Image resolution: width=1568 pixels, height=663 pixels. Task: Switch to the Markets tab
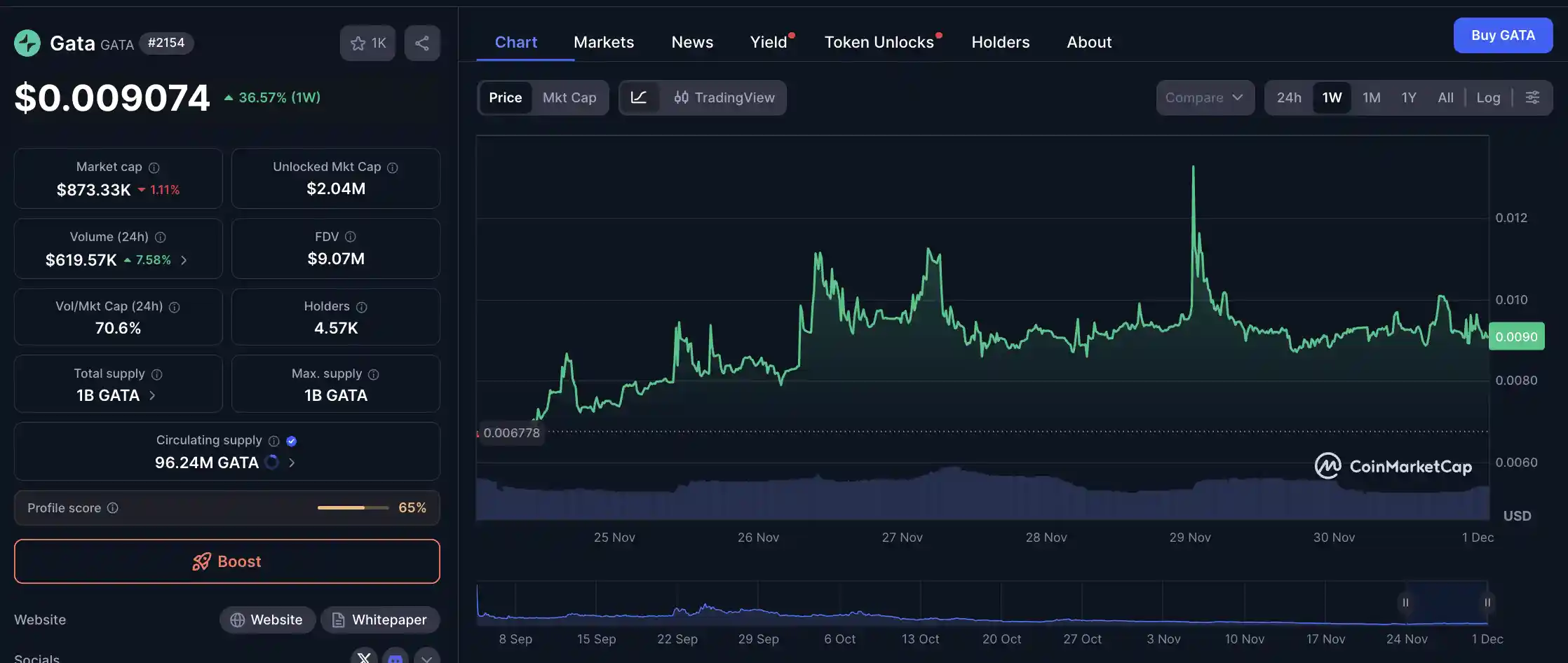point(604,42)
